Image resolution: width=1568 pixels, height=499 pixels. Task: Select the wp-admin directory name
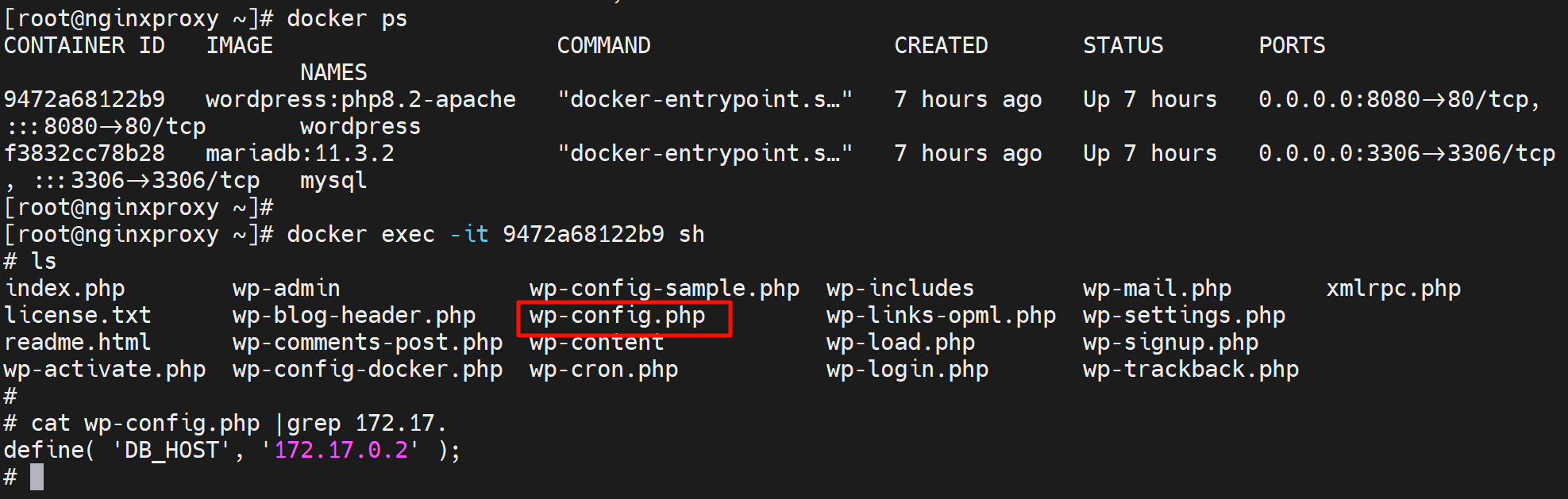(x=286, y=289)
